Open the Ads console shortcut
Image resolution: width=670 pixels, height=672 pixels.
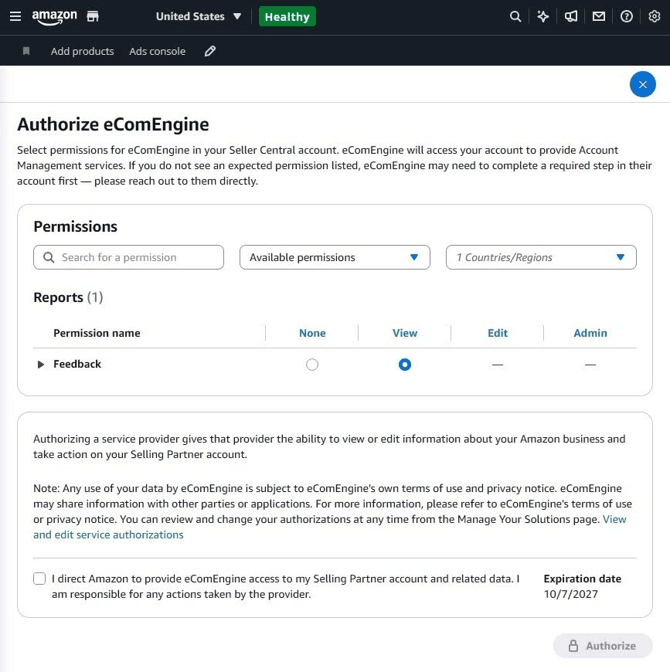click(x=157, y=51)
